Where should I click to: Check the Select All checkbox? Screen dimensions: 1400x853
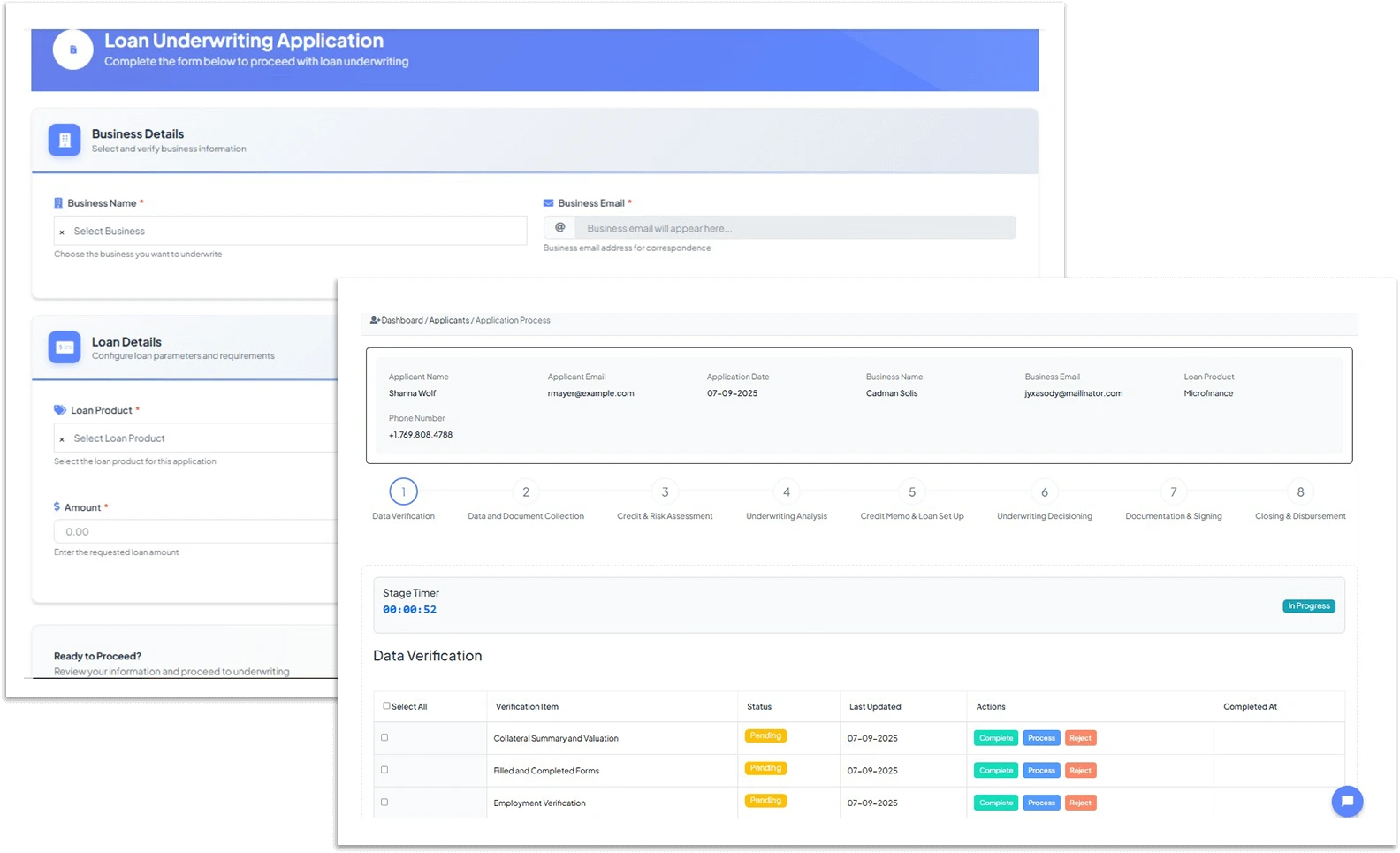386,706
